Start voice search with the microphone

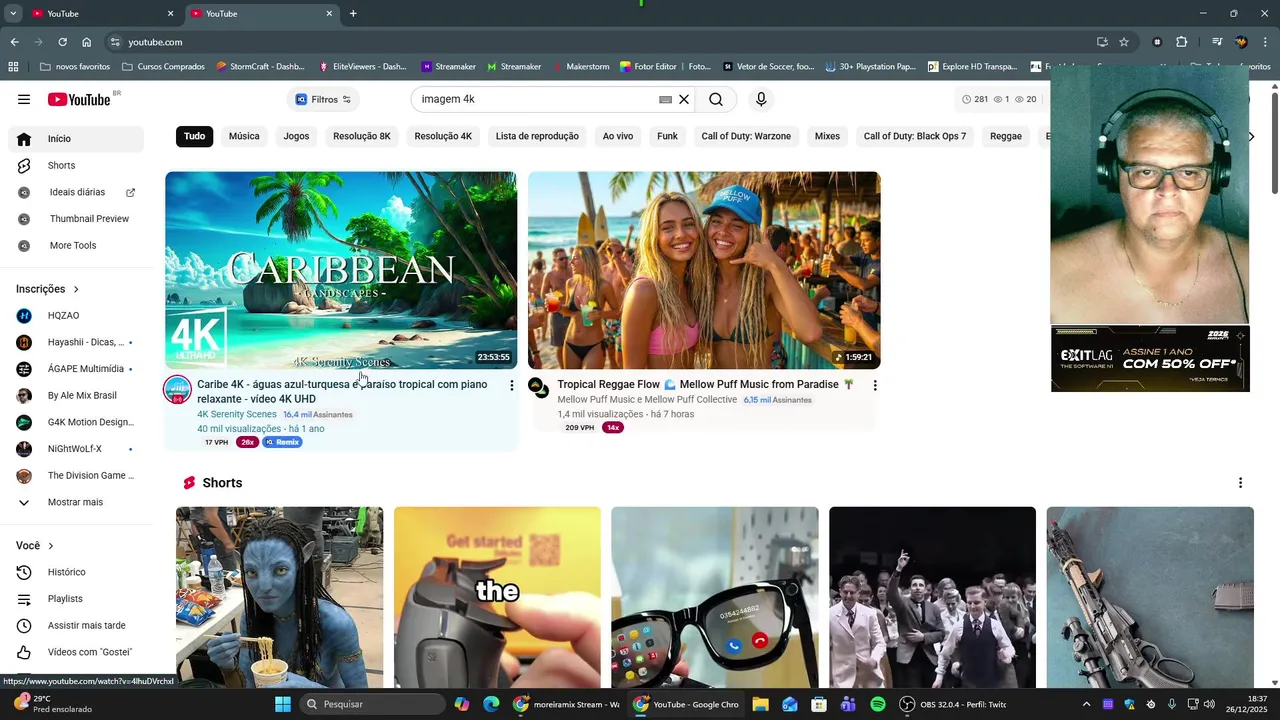[x=761, y=99]
